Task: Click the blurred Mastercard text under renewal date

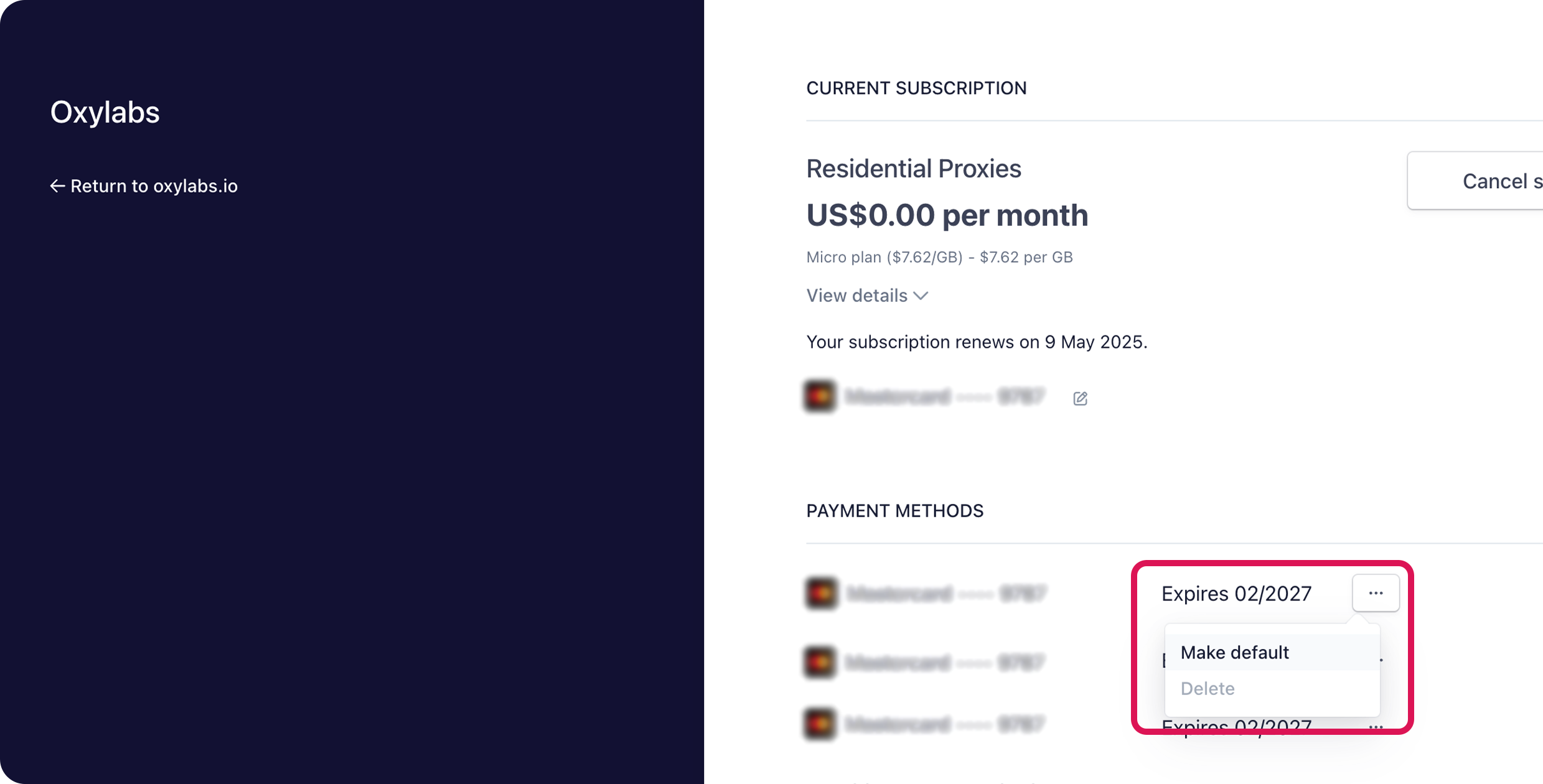Action: coord(945,396)
